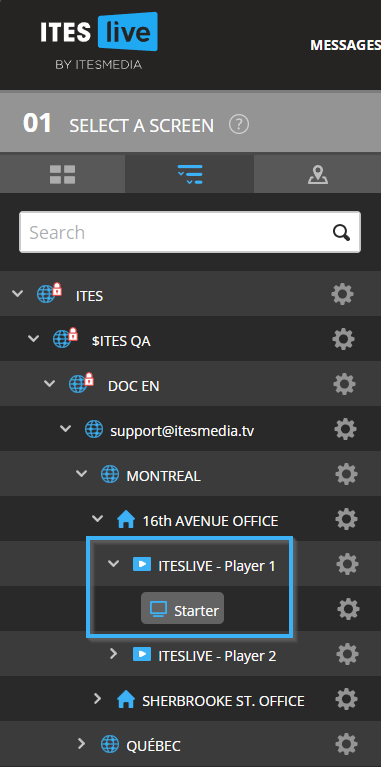This screenshot has height=767, width=381.
Task: Click the globe icon beside MONTREAL
Action: click(110, 474)
